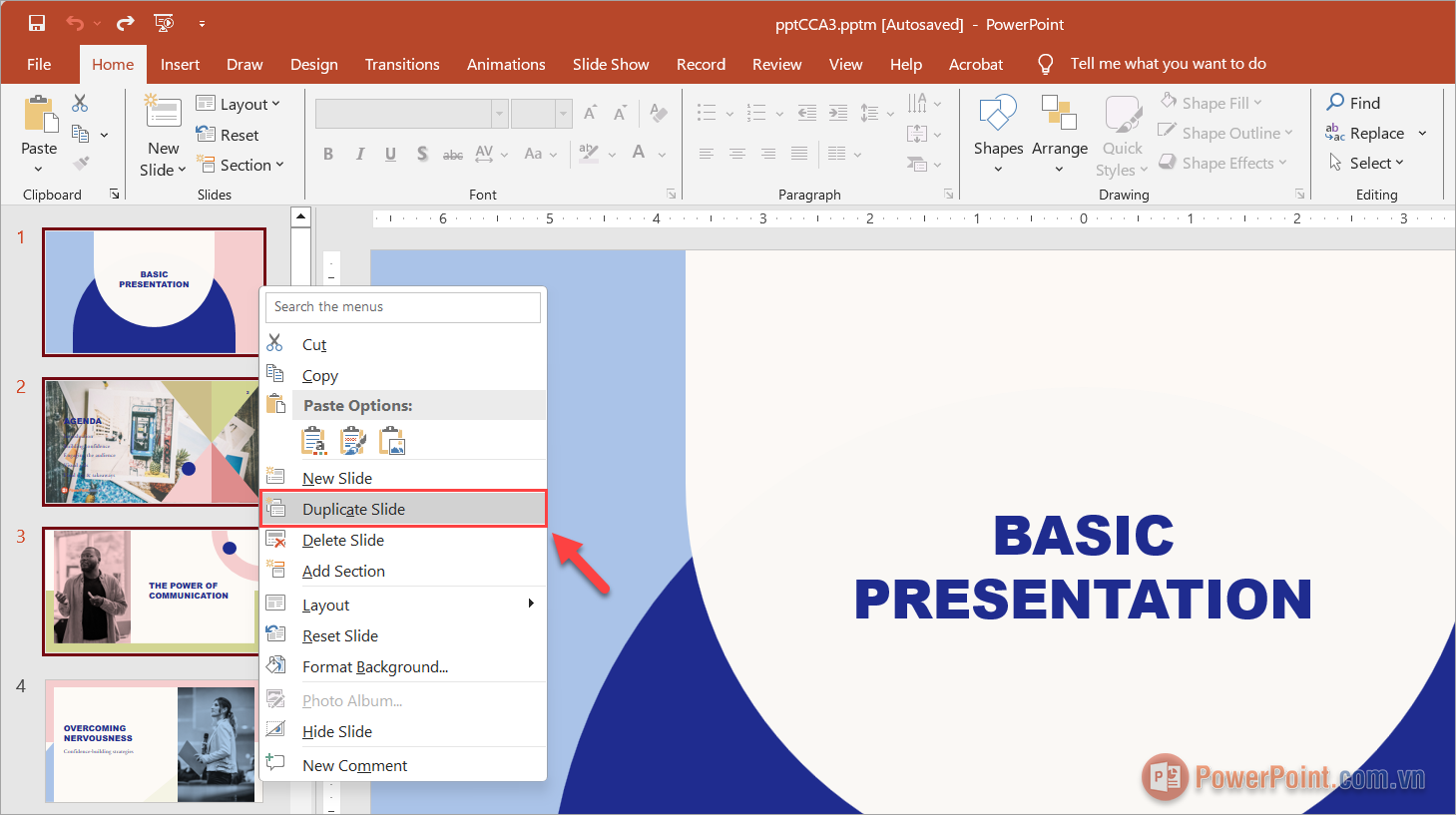
Task: Toggle the Numbering list button
Action: click(x=756, y=113)
